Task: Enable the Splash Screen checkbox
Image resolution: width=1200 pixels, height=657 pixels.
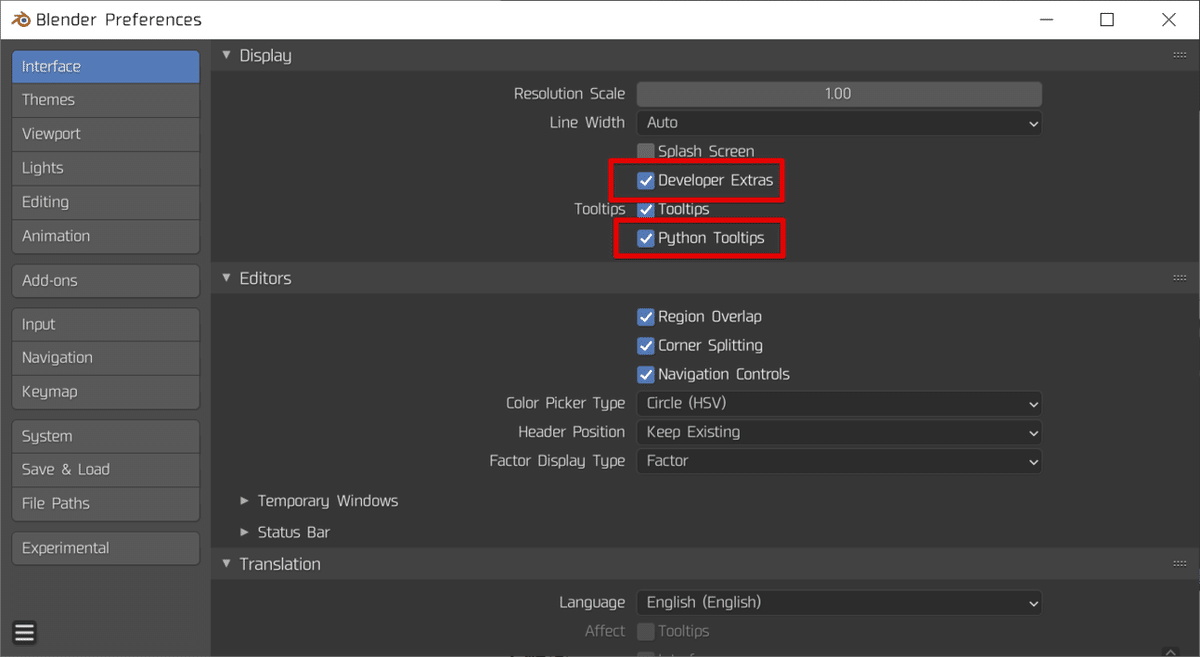Action: pyautogui.click(x=646, y=151)
